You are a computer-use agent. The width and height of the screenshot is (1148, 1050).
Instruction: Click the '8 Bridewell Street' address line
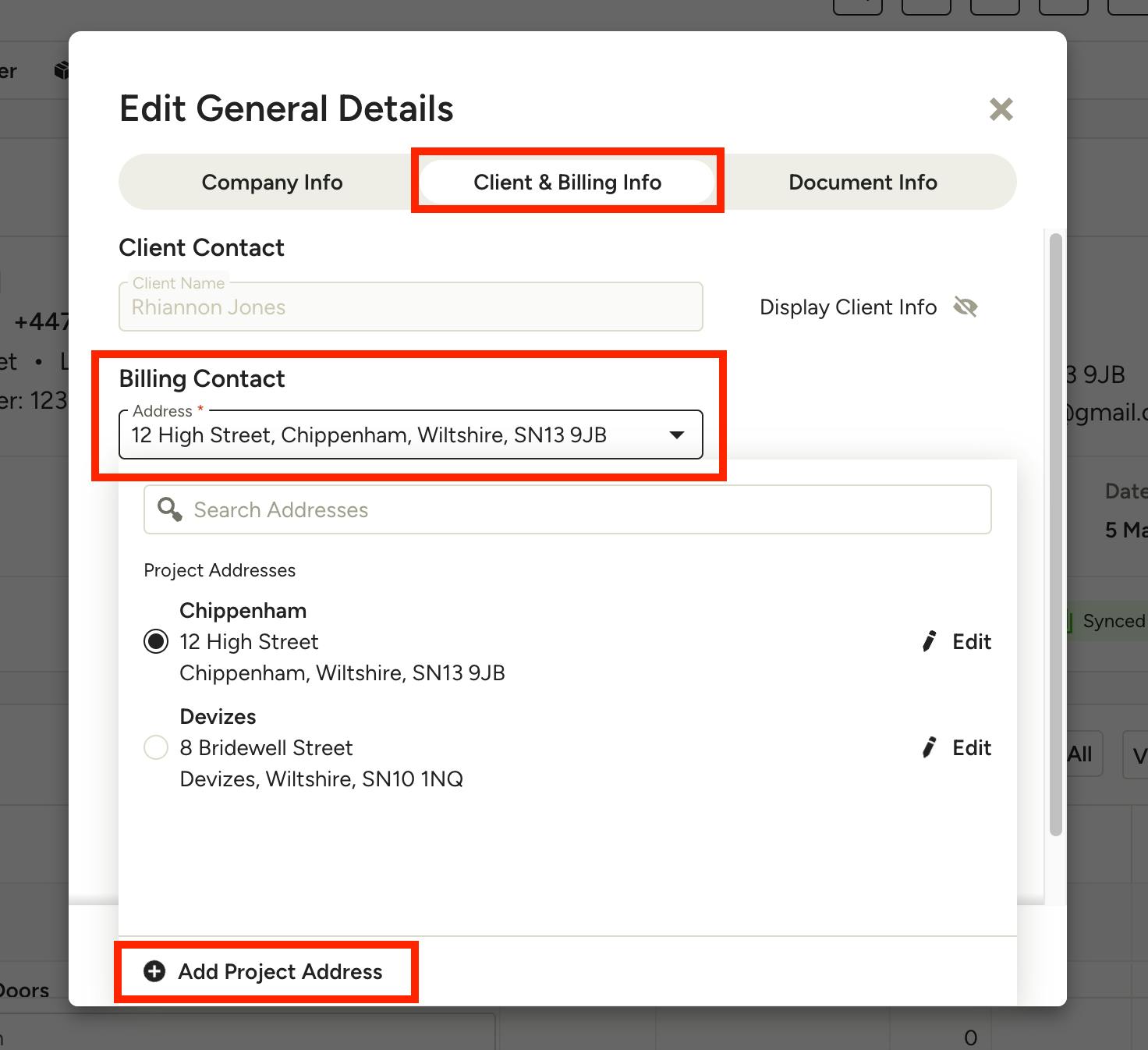[266, 747]
